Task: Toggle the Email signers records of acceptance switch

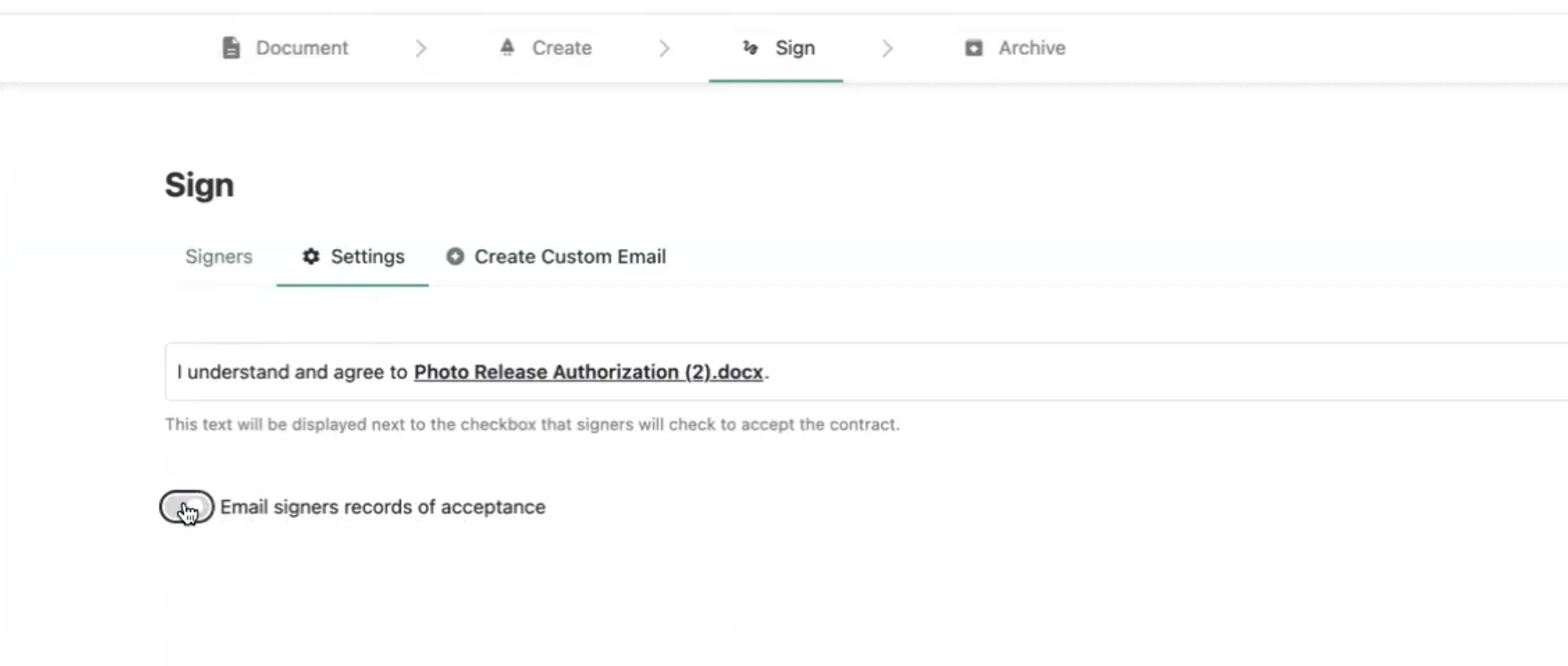Action: click(186, 507)
